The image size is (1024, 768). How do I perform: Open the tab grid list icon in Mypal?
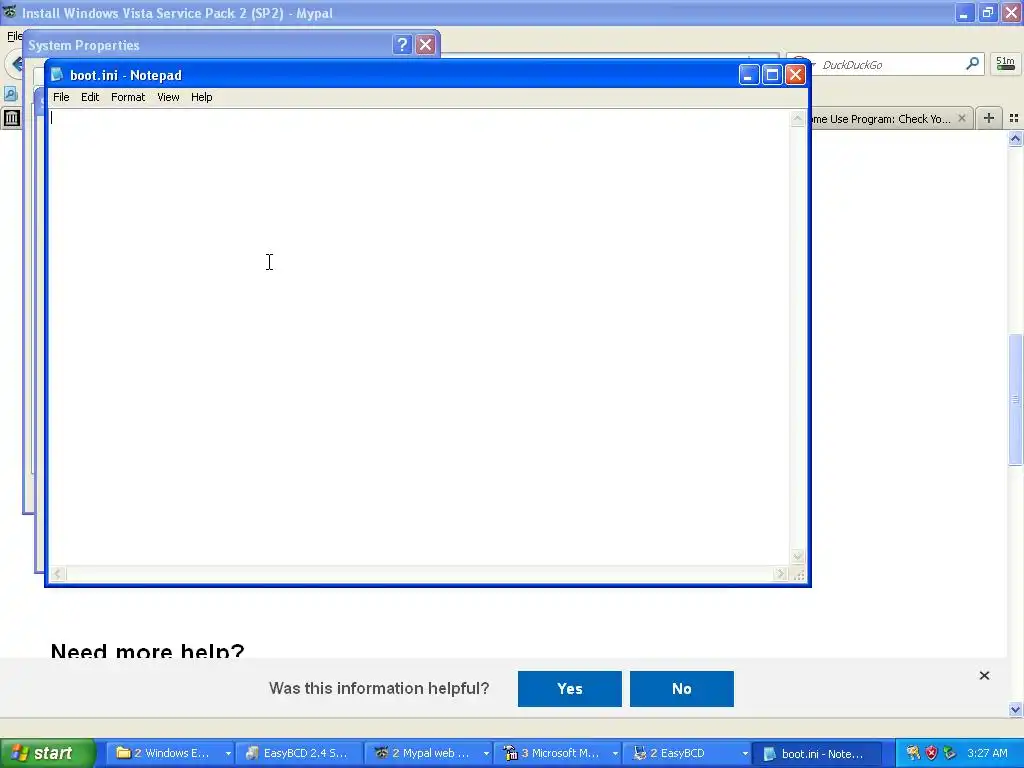point(1014,118)
